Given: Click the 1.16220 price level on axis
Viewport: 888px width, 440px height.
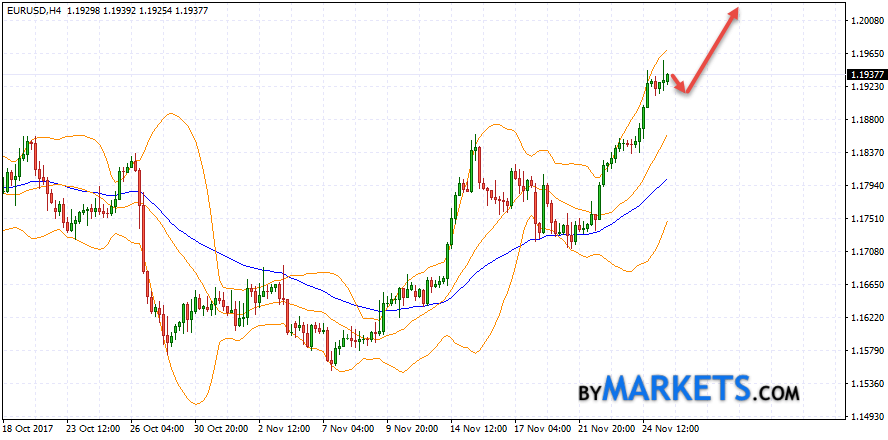Looking at the screenshot, I should coord(866,318).
